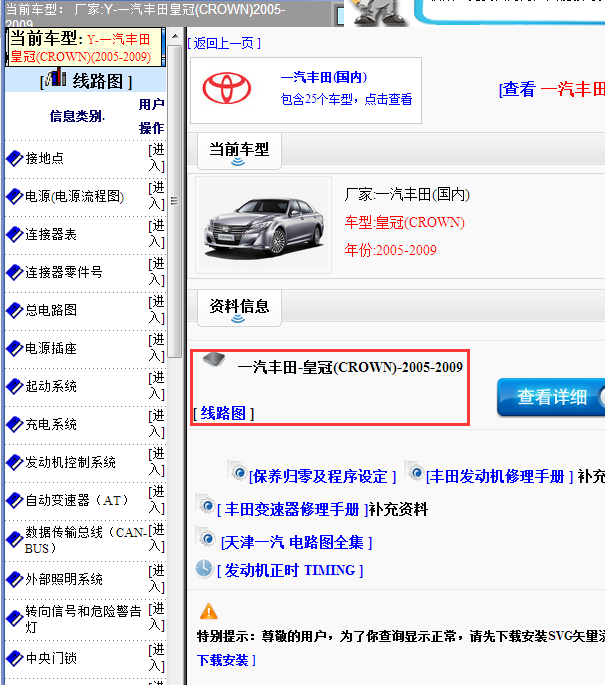This screenshot has height=685, width=605.
Task: Click the Toyota logo icon
Action: pyautogui.click(x=227, y=89)
